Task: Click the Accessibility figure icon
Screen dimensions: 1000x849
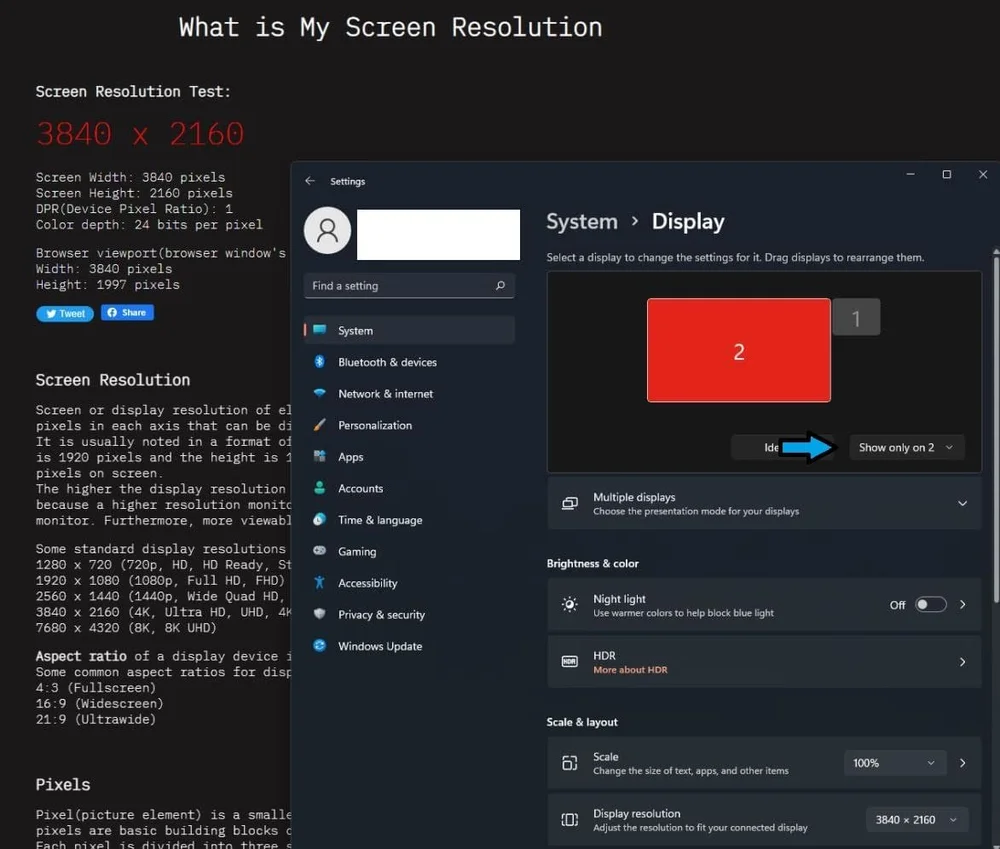Action: click(320, 582)
